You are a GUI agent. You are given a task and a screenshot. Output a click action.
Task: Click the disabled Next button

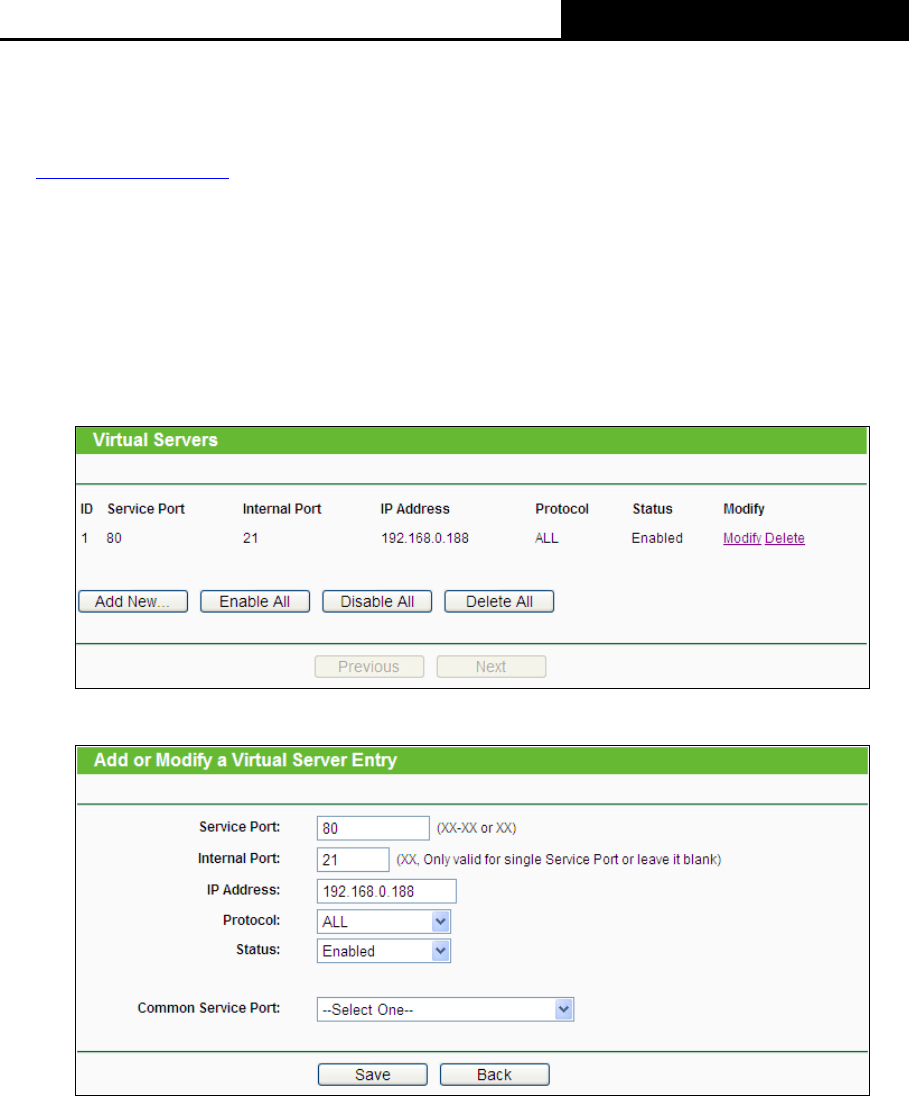(491, 666)
